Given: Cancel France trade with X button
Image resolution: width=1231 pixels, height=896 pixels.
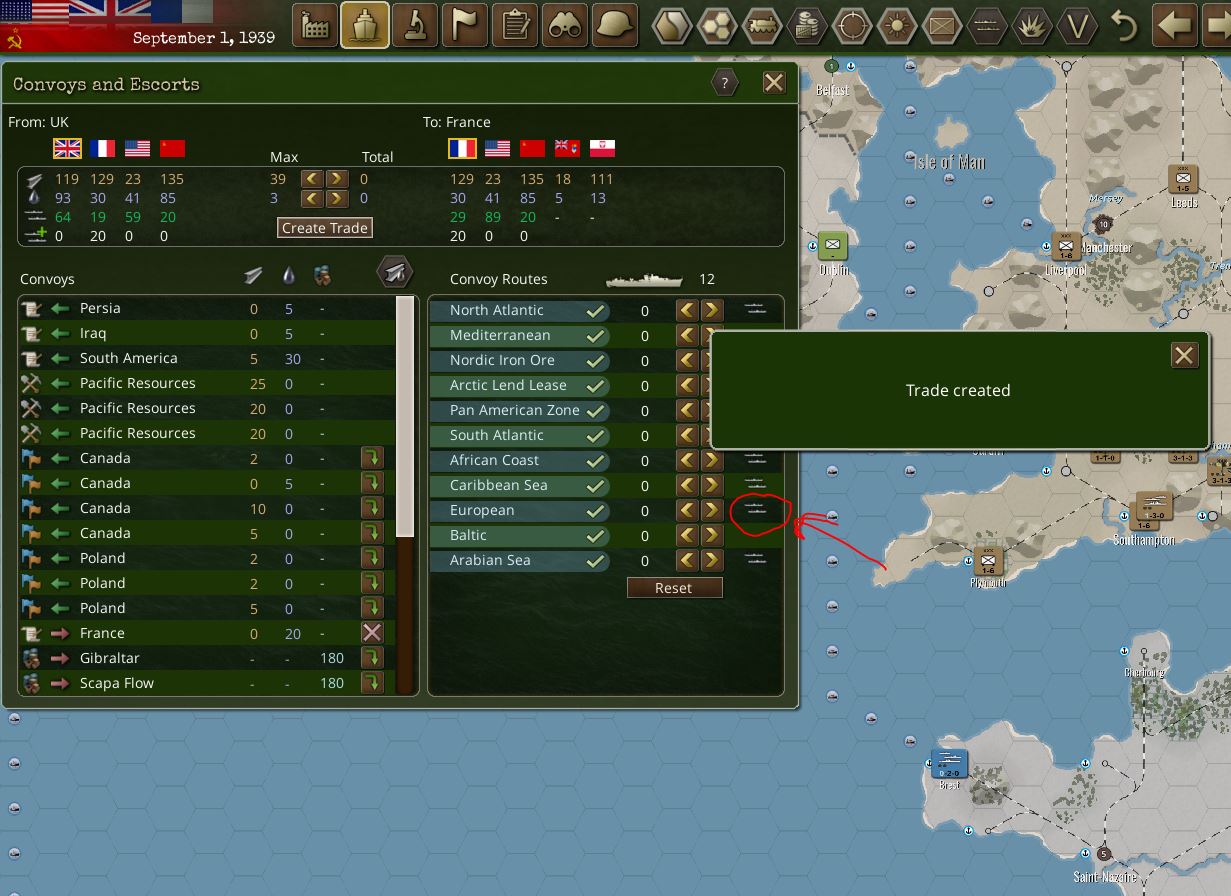Looking at the screenshot, I should pos(372,633).
